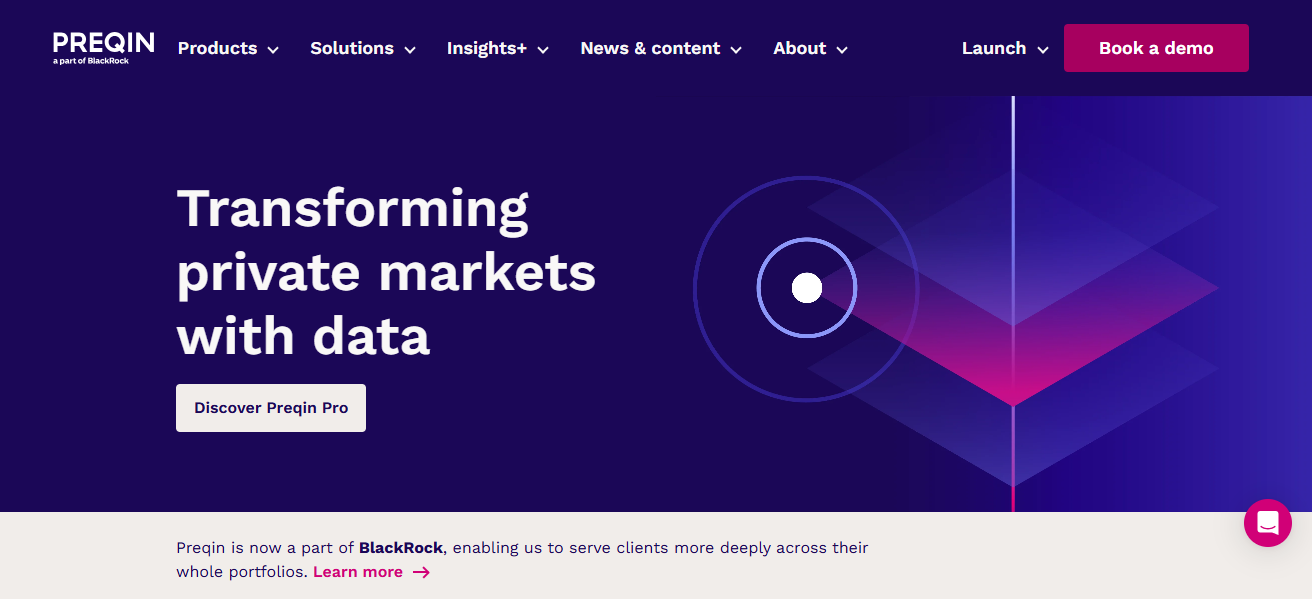Open the Launch menu
Screen dimensions: 1312x599
[x=994, y=48]
